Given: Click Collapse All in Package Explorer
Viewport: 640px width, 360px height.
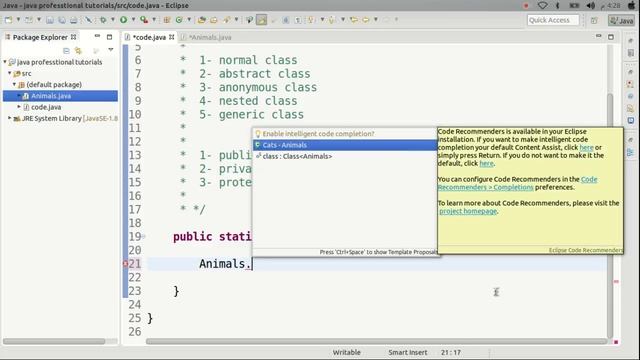Looking at the screenshot, I should [x=66, y=51].
